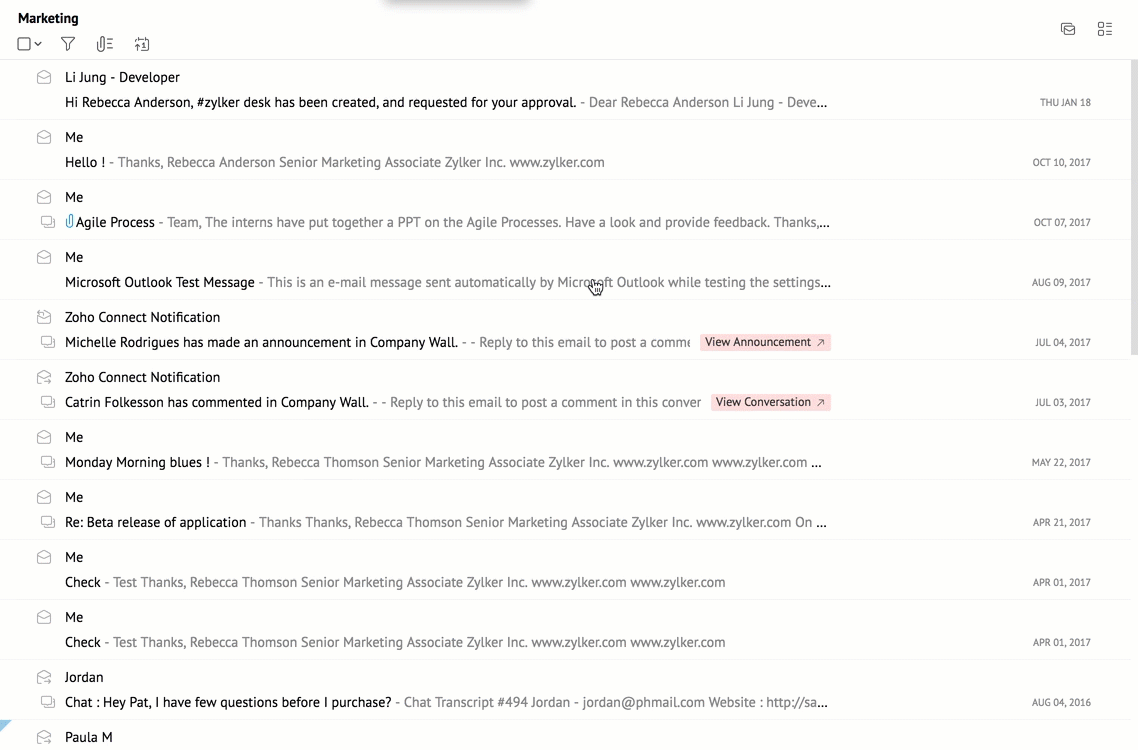The height and width of the screenshot is (750, 1138).
Task: Click the View Announcement button
Action: tap(765, 342)
